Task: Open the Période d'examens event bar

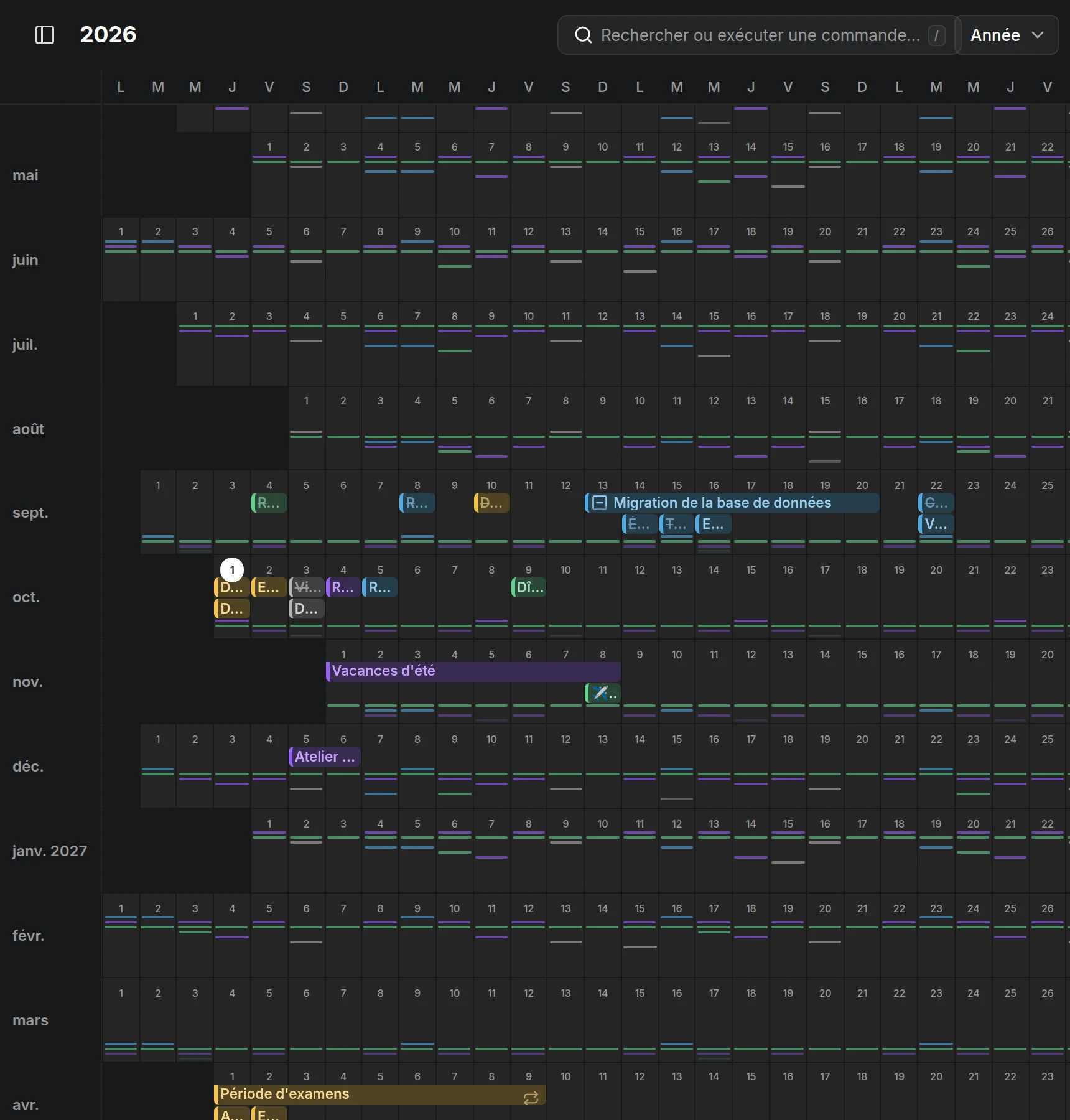Action: point(380,1094)
